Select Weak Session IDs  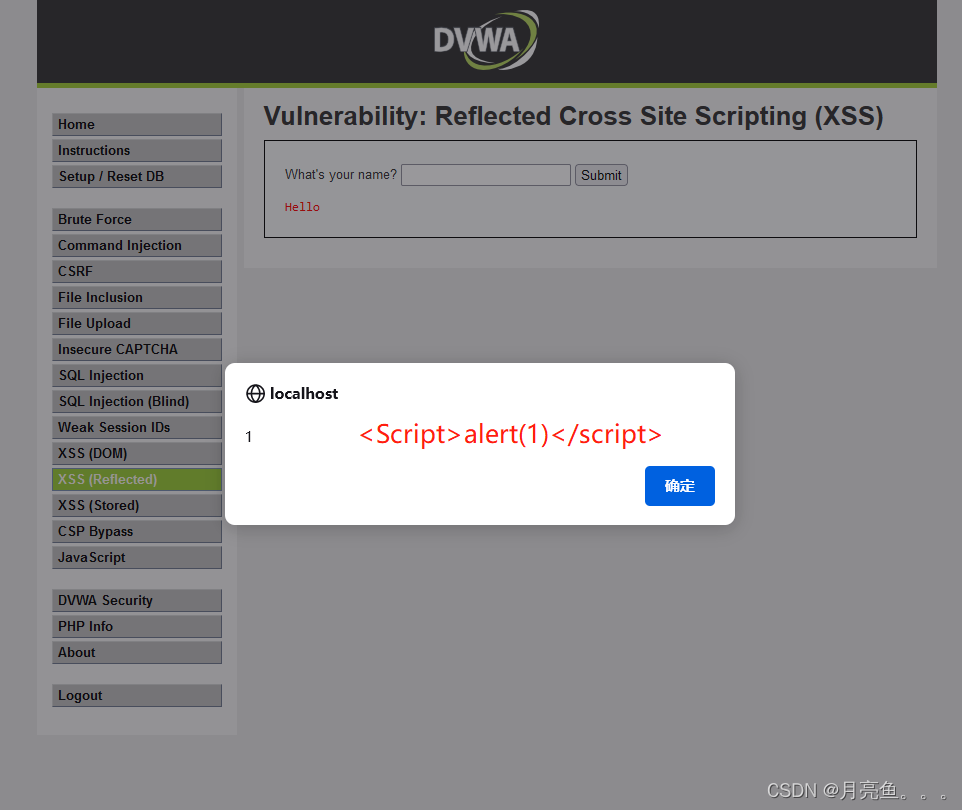137,427
